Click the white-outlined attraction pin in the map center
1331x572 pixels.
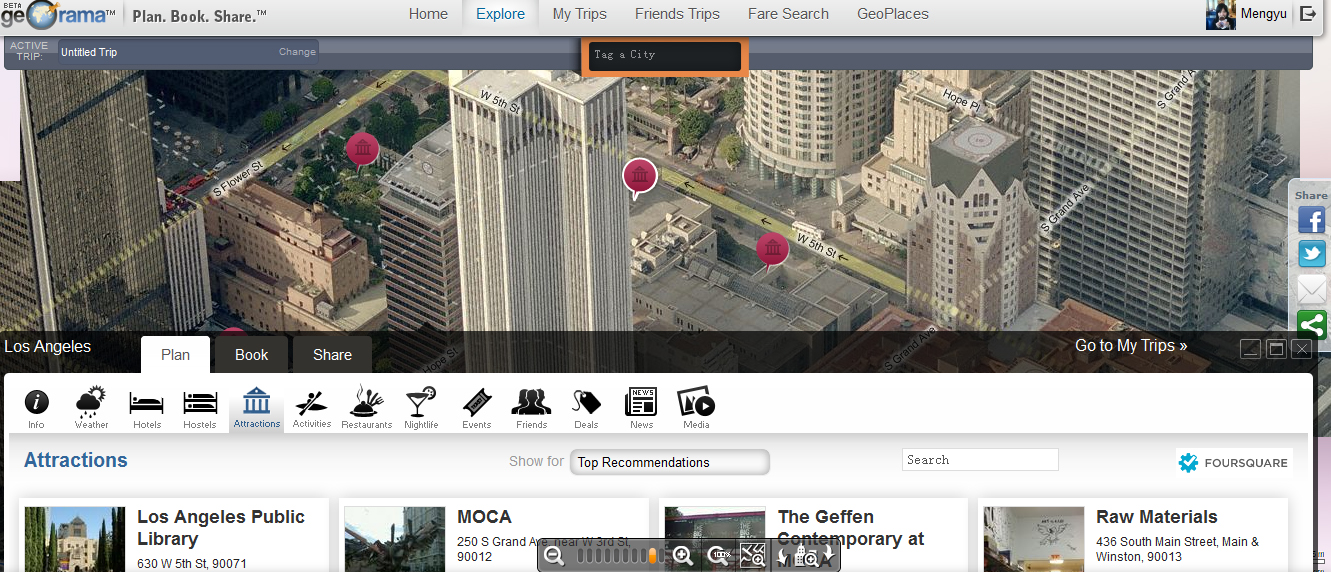640,178
